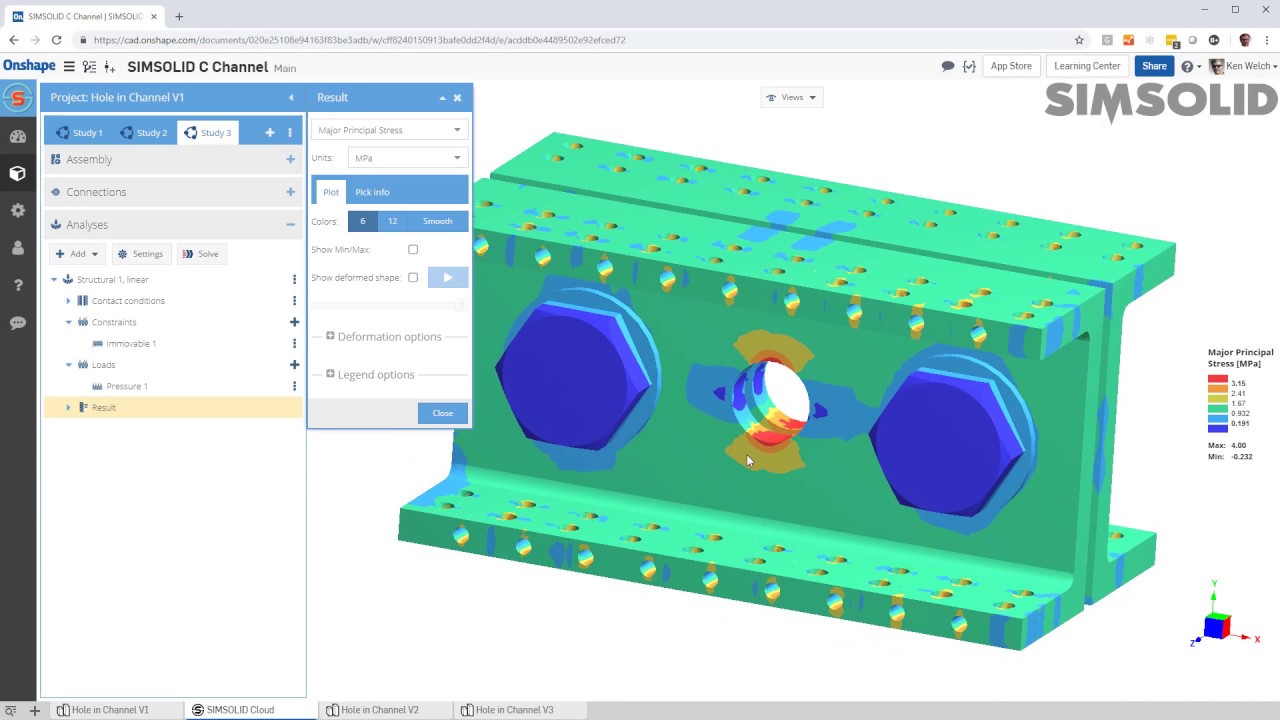Collapse Structural 1, linear tree node
This screenshot has height=720, width=1280.
tap(54, 280)
